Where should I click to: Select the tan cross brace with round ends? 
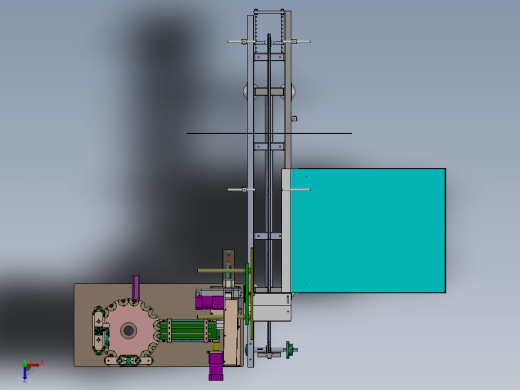269,91
